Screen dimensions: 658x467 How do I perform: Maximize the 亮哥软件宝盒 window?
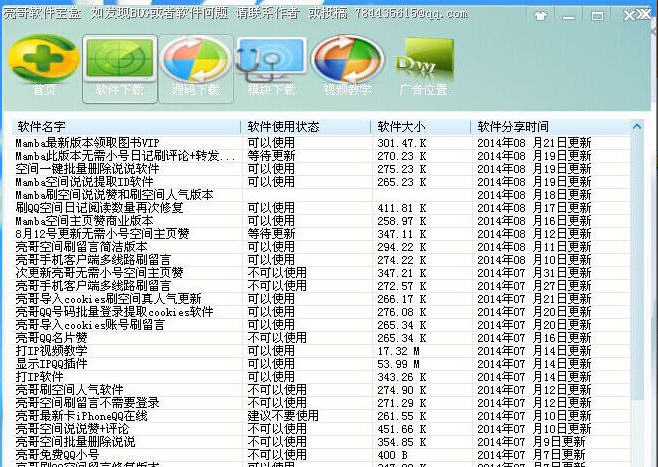click(597, 16)
